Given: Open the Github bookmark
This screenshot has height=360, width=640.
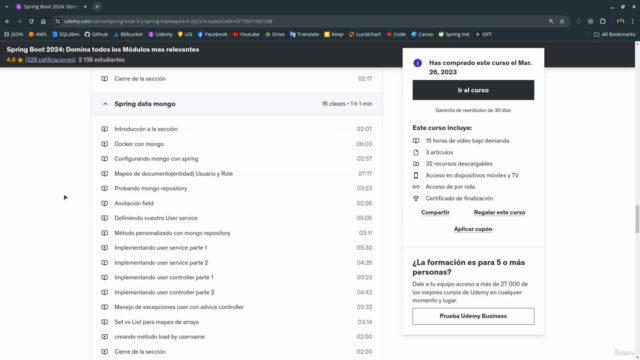Looking at the screenshot, I should 96,34.
